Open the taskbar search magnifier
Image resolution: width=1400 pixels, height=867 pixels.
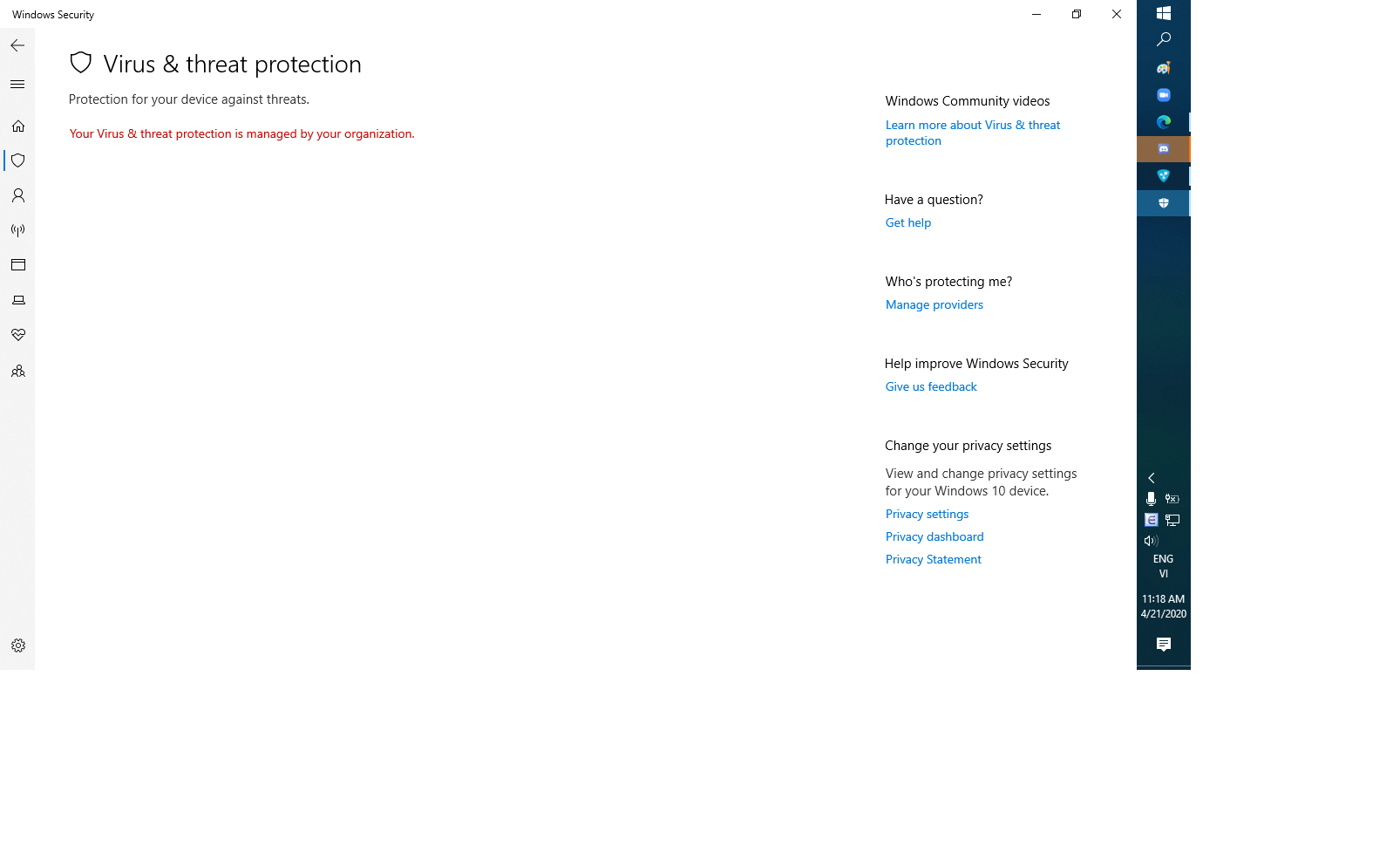point(1163,40)
